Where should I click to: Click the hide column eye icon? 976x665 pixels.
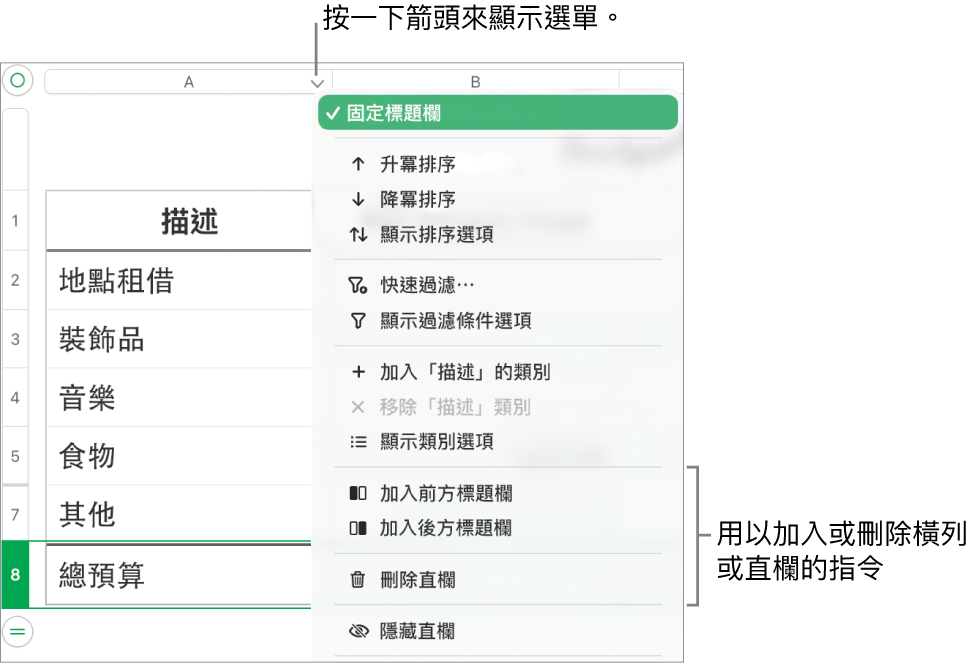pyautogui.click(x=358, y=631)
